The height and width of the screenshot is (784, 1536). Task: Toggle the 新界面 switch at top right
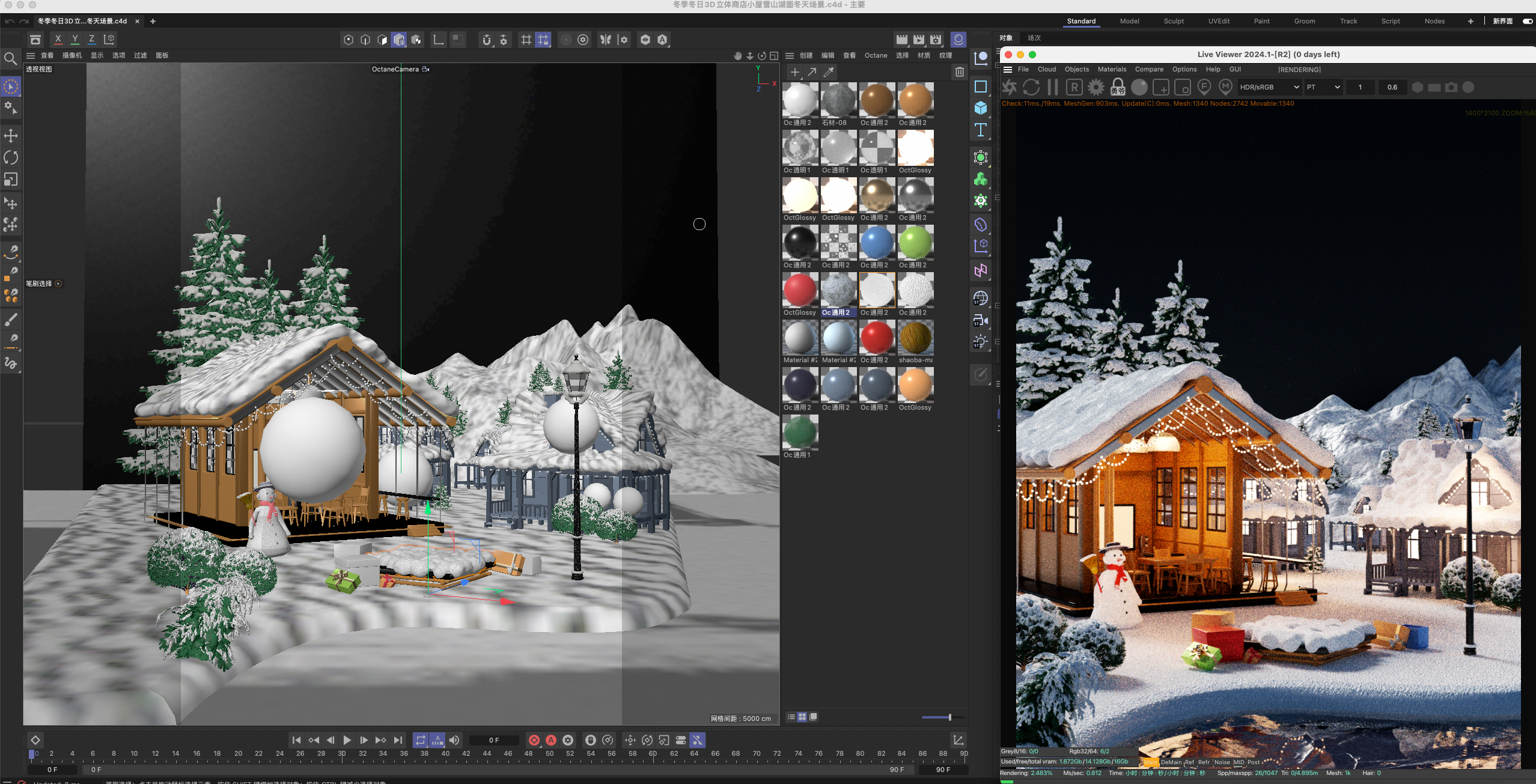click(x=1526, y=21)
